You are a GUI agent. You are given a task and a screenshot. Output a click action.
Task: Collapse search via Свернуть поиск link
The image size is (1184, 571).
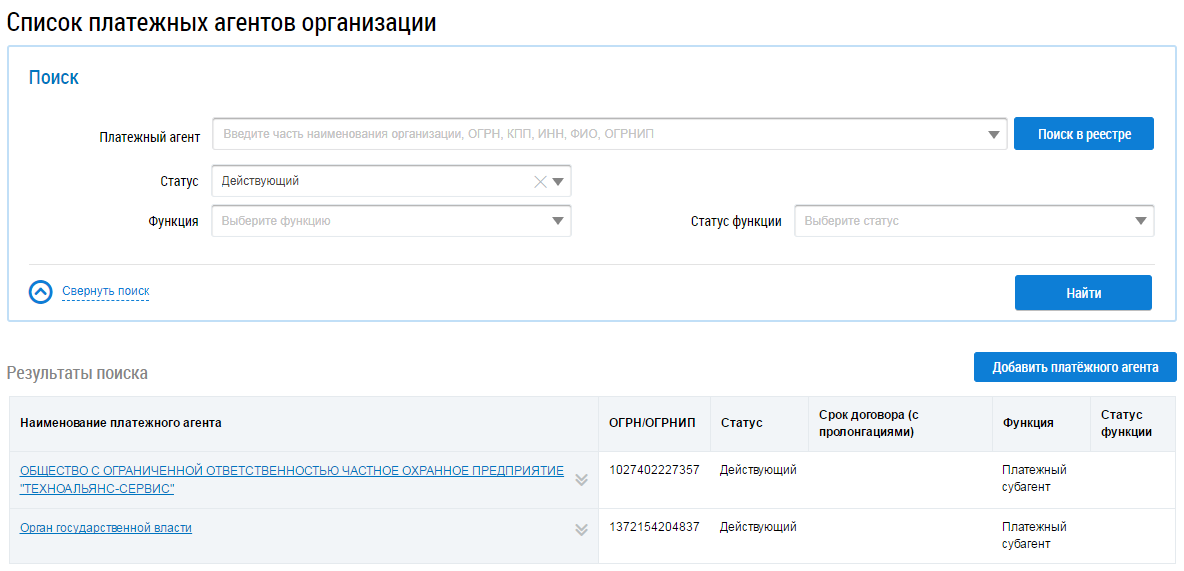tap(105, 292)
